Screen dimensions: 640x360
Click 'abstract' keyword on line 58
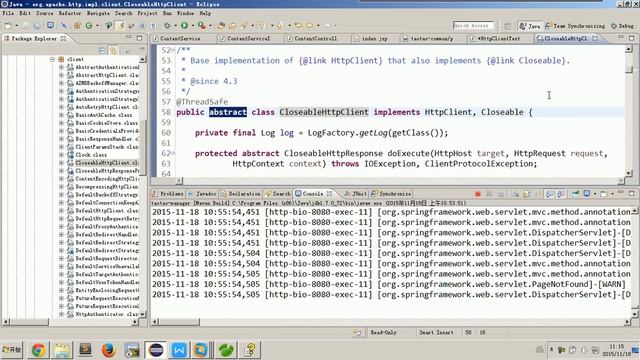[x=228, y=112]
